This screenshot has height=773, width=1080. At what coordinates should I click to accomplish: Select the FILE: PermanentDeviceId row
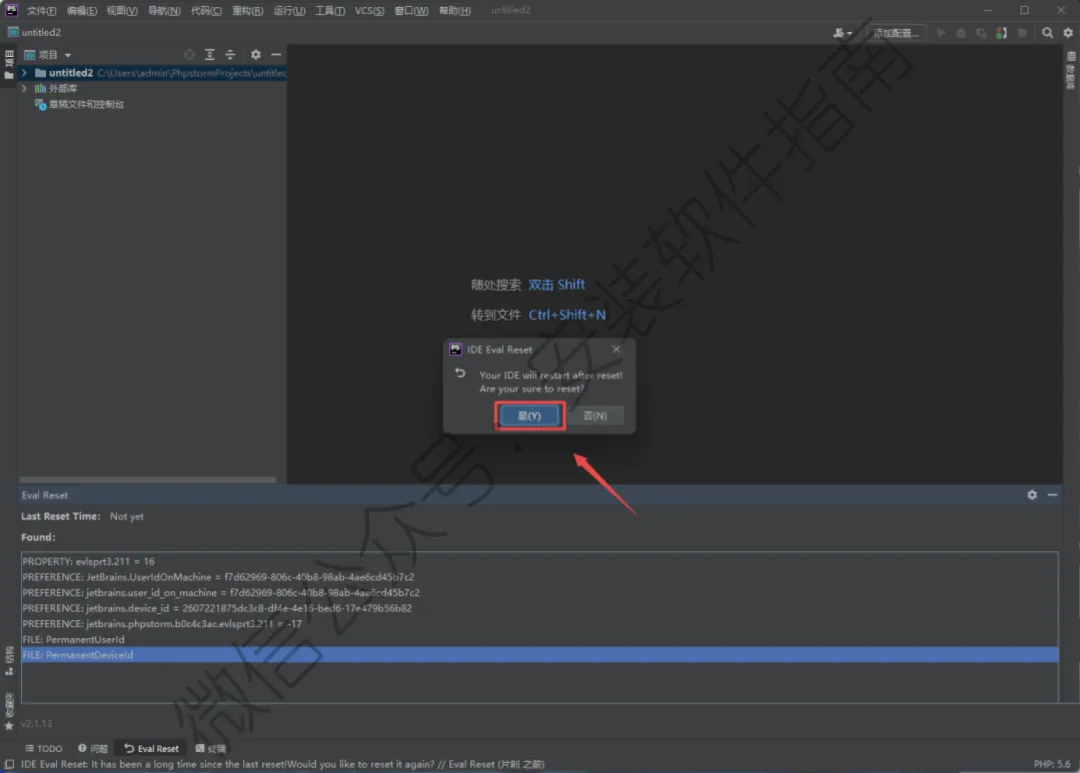(539, 655)
